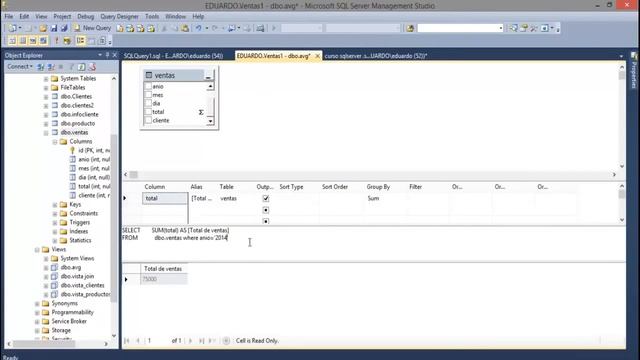Viewport: 640px width, 360px height.
Task: Click Connect Object Explorer icon
Action: tap(40, 67)
